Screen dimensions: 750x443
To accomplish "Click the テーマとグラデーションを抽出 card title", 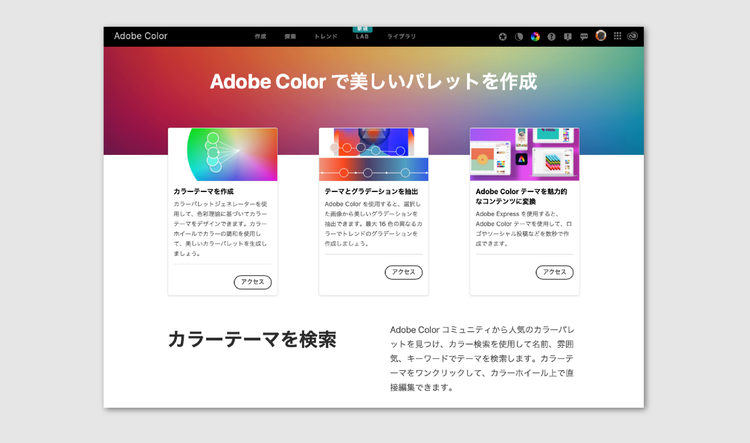I will (371, 191).
